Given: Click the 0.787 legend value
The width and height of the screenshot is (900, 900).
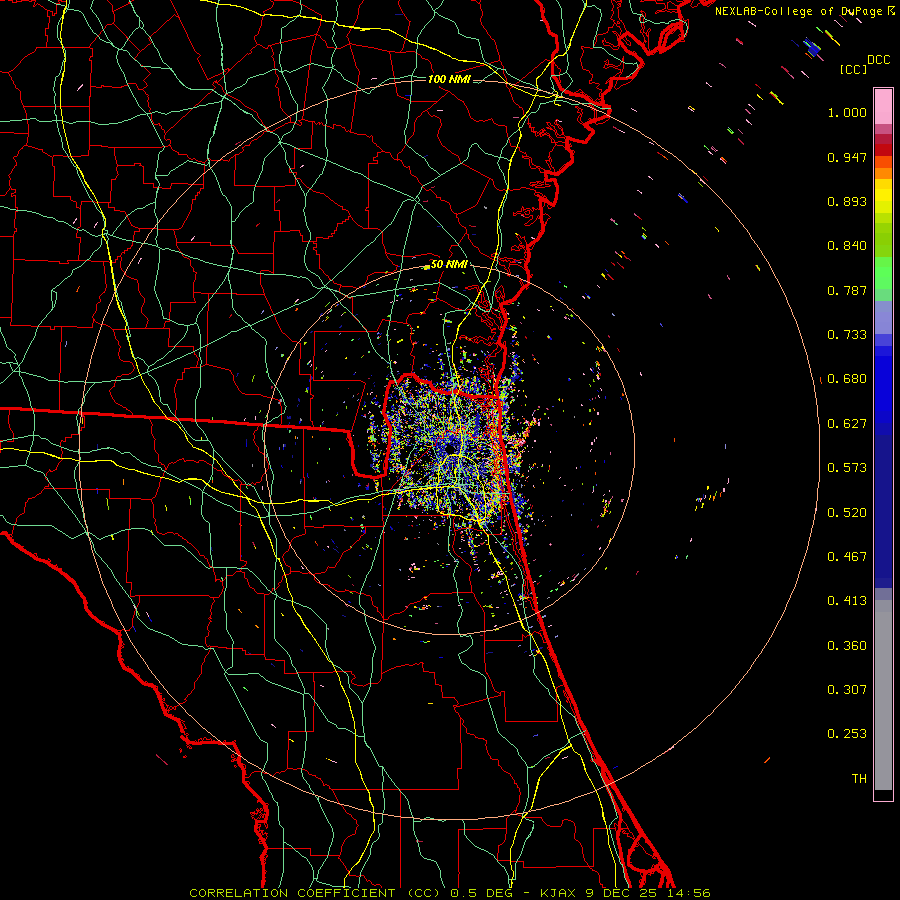Looking at the screenshot, I should 847,290.
